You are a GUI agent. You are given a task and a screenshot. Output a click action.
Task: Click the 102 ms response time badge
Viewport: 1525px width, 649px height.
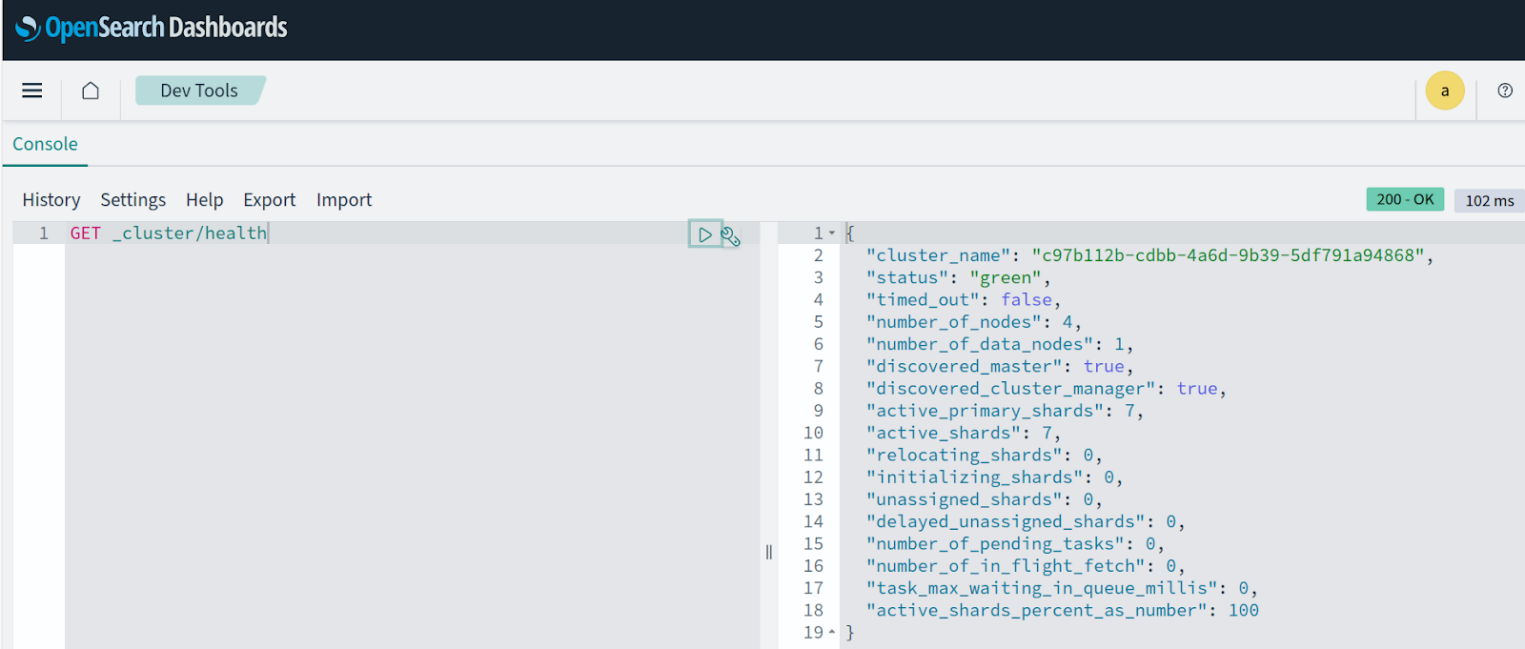click(x=1489, y=201)
